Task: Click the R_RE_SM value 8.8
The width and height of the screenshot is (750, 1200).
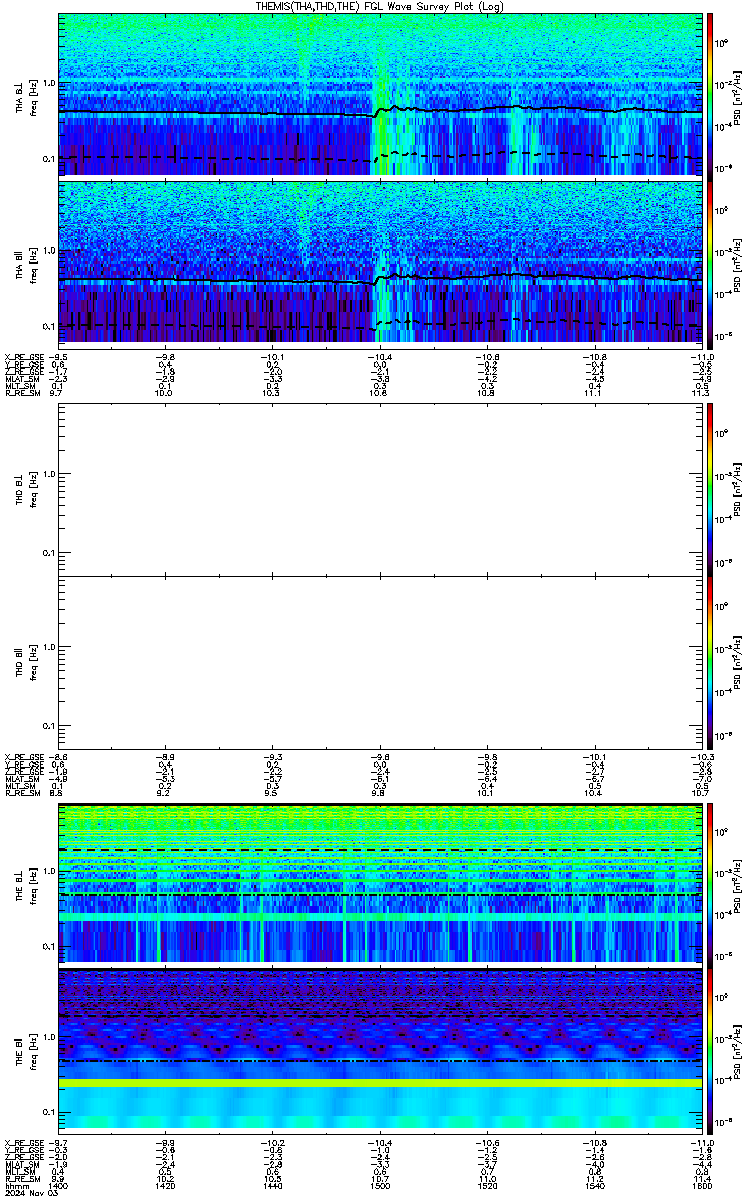Action: click(58, 792)
